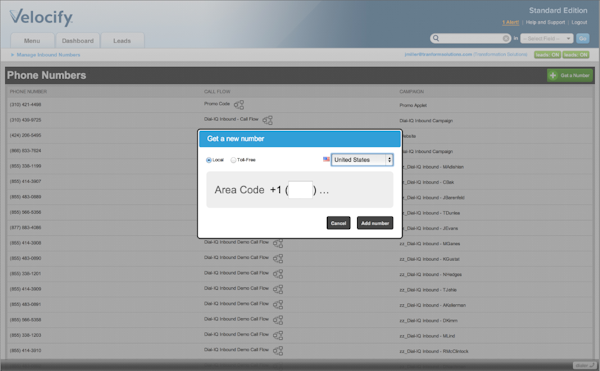
Task: Clear the search box with the X icon
Action: click(506, 38)
